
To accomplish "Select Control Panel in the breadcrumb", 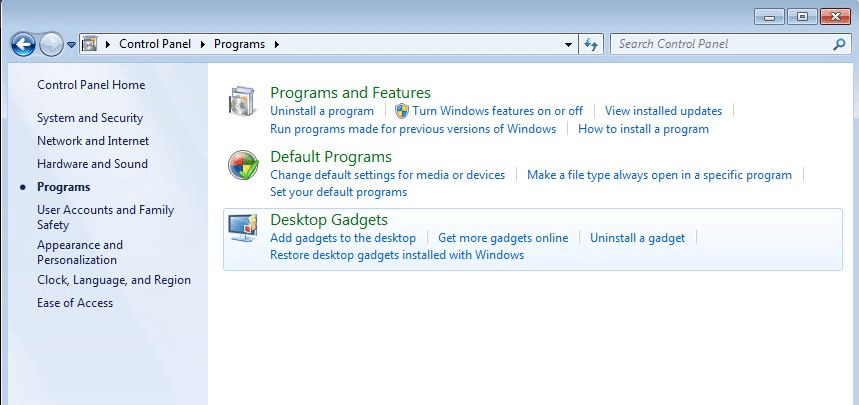I will [x=155, y=44].
